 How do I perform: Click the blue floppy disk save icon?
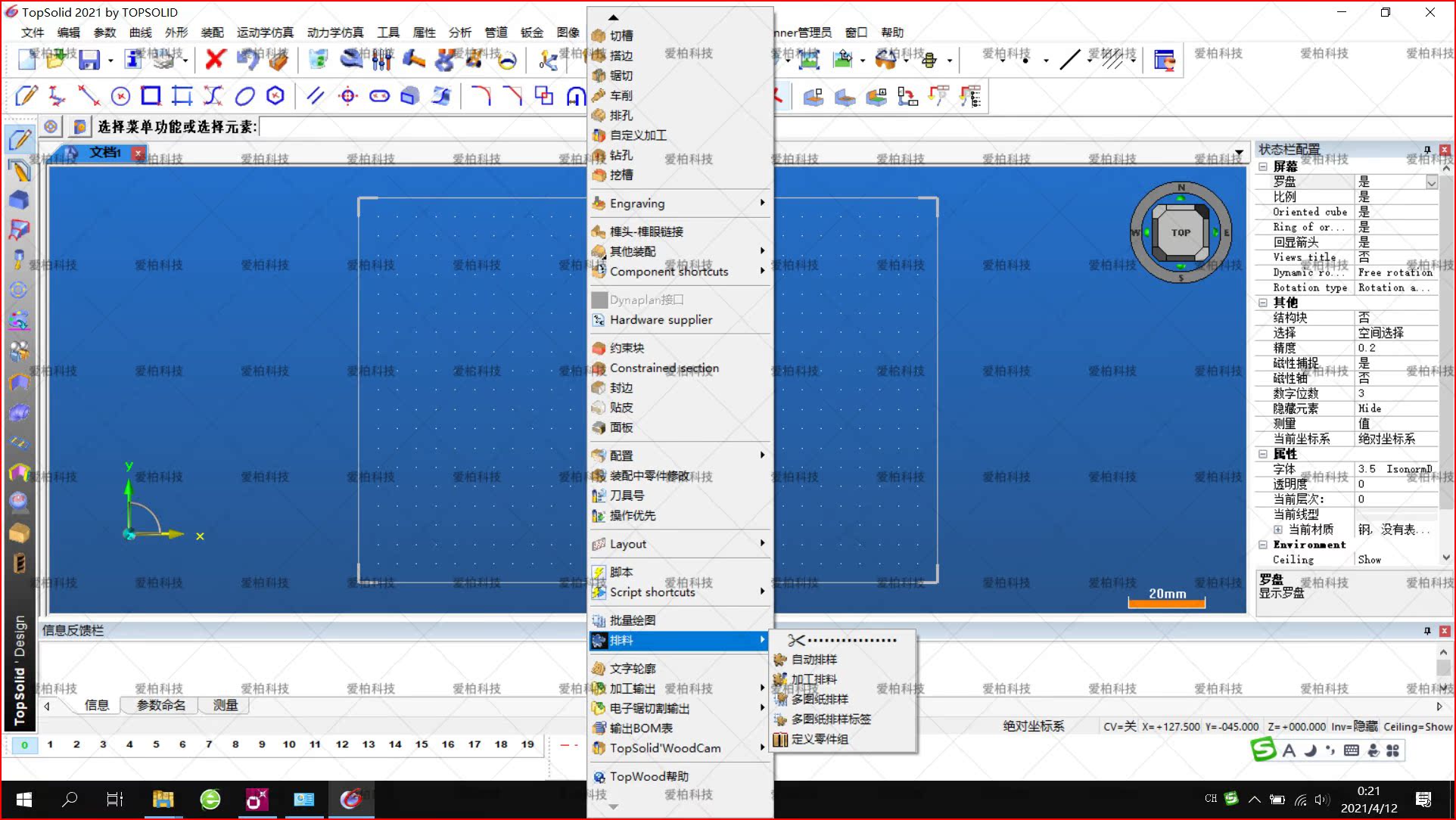coord(89,60)
